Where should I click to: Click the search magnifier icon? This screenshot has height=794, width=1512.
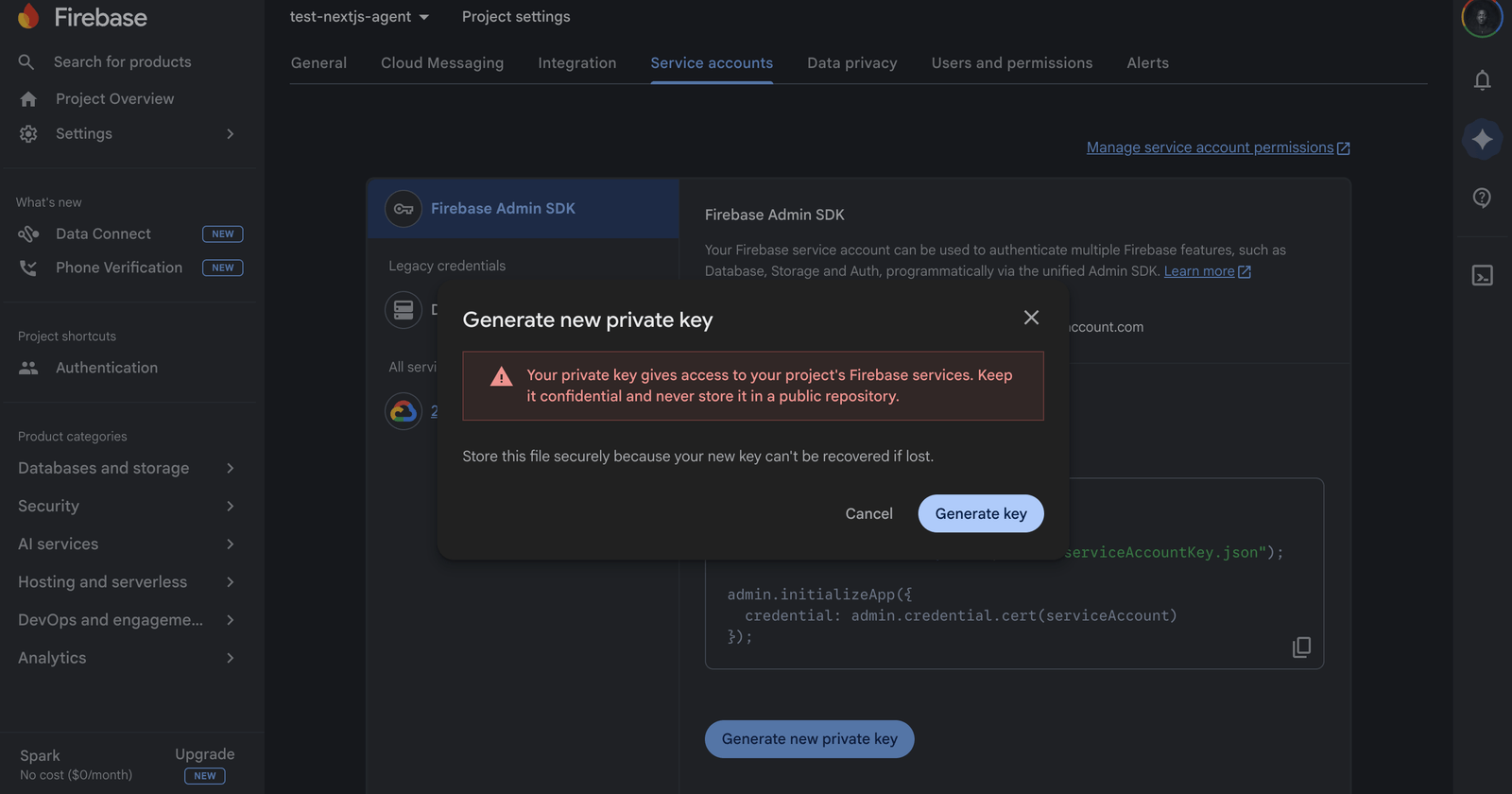(26, 61)
